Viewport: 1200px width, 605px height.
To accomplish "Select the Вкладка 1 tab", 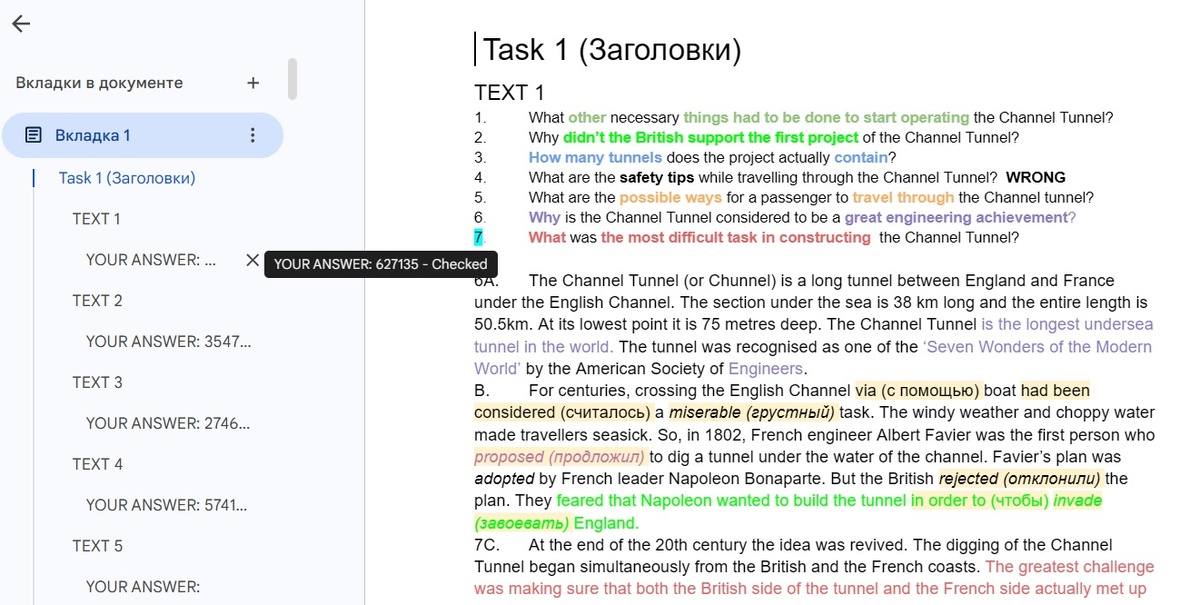I will (x=142, y=135).
